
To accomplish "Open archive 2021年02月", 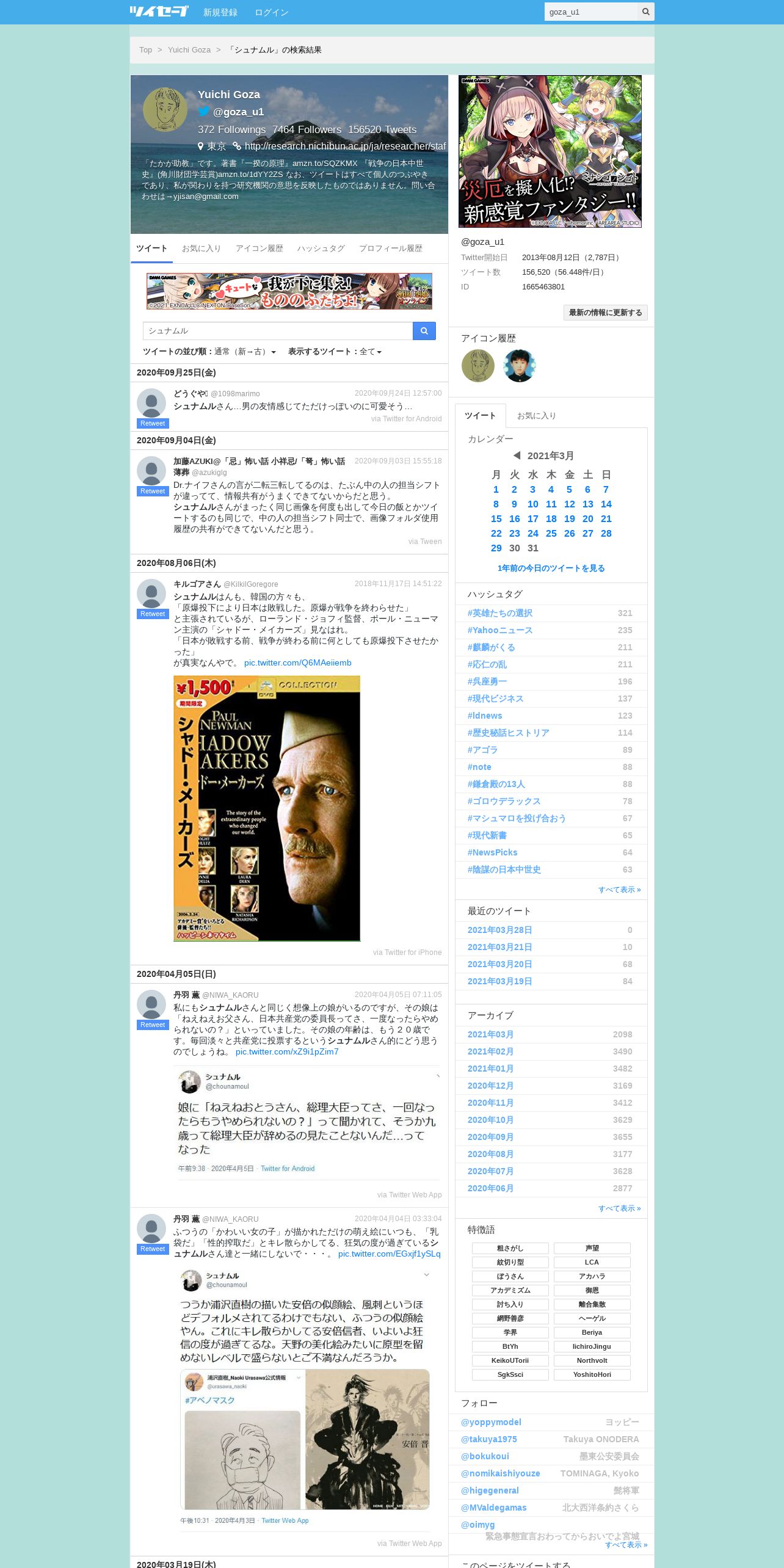I will [x=491, y=1051].
